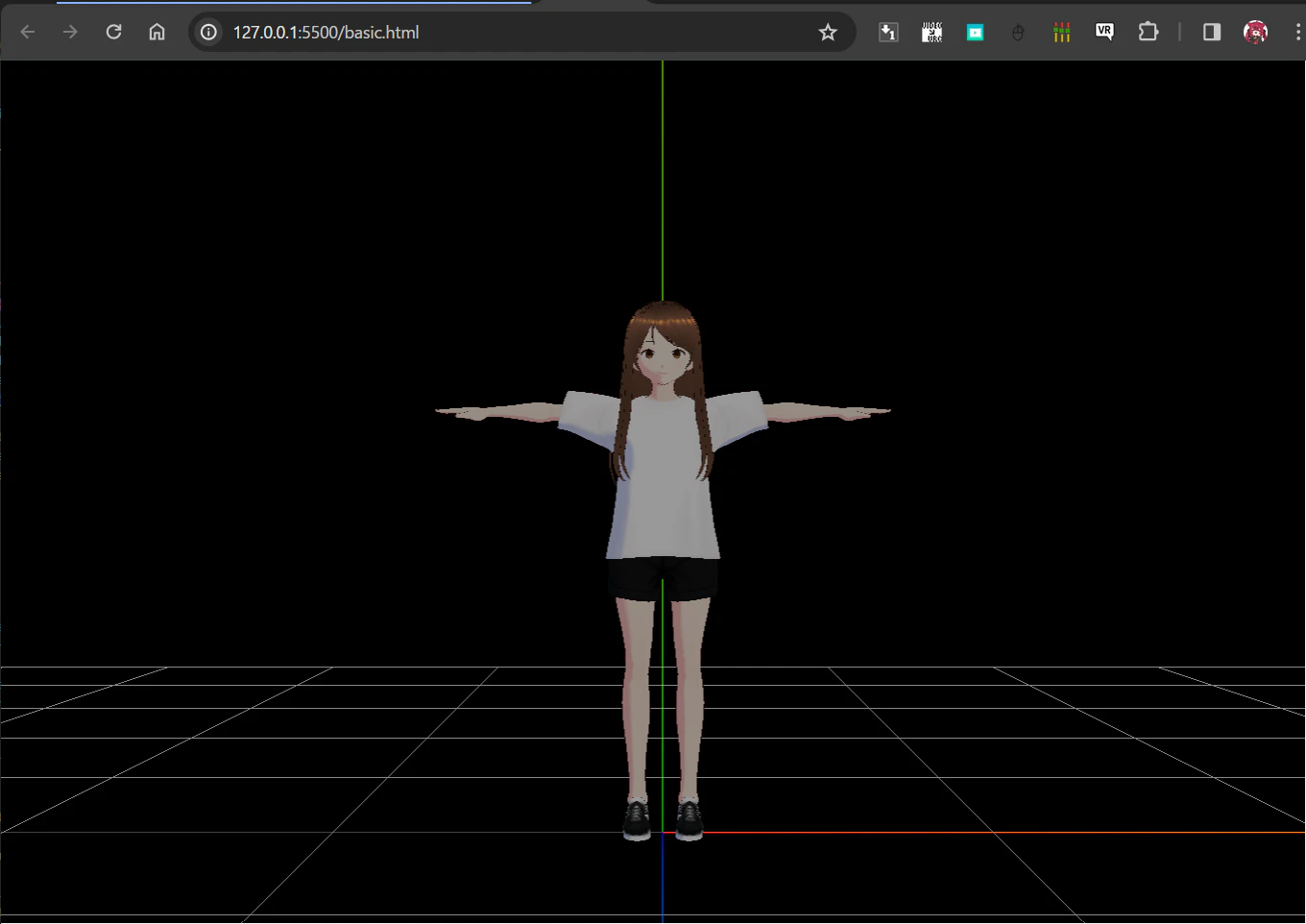
Task: Open the browser profile avatar menu
Action: [x=1255, y=33]
